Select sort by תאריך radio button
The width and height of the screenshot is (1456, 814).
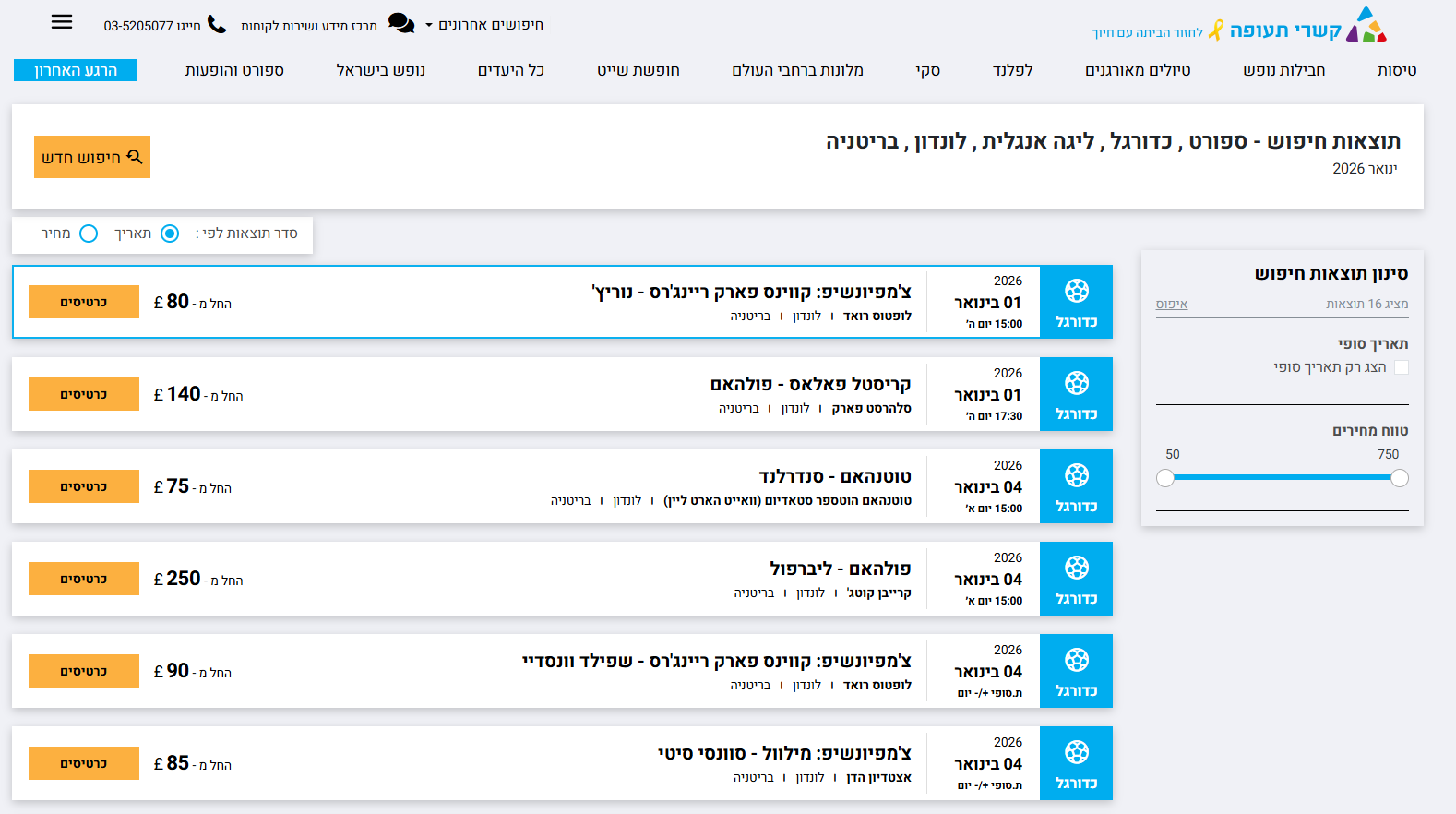170,233
